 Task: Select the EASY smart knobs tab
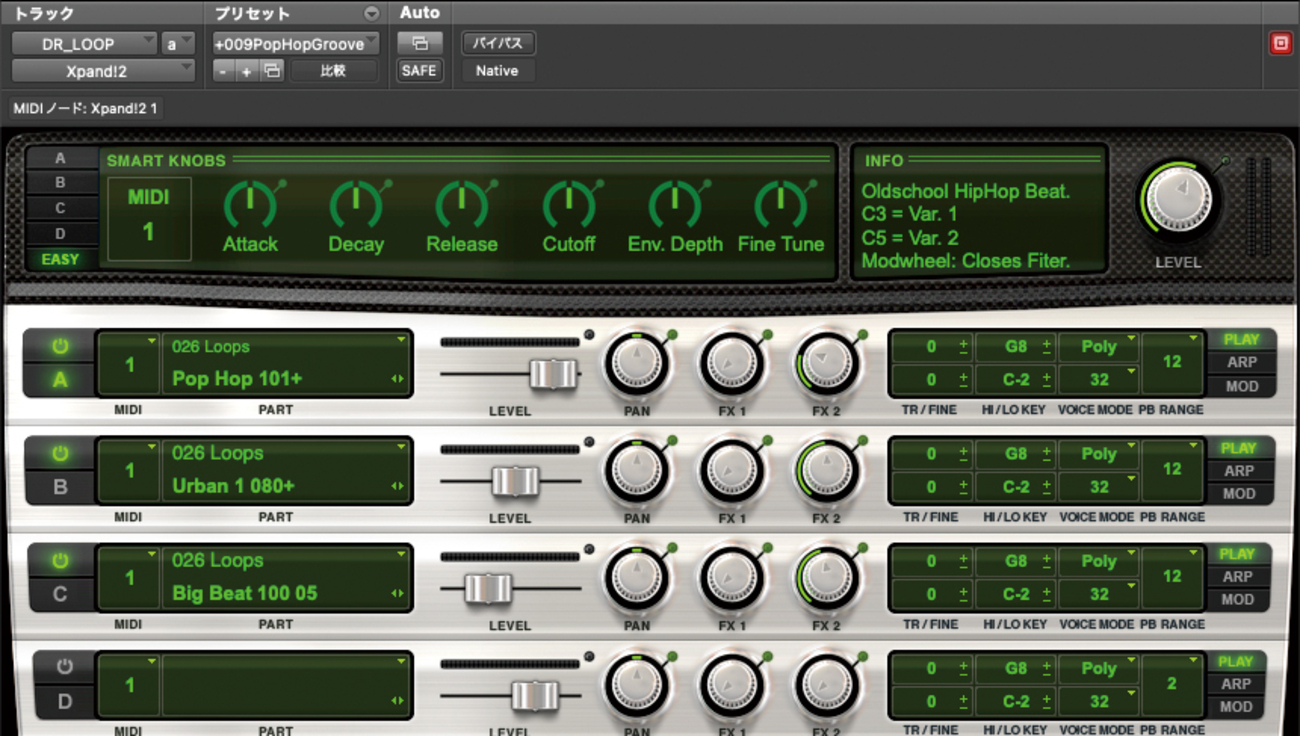coord(61,259)
